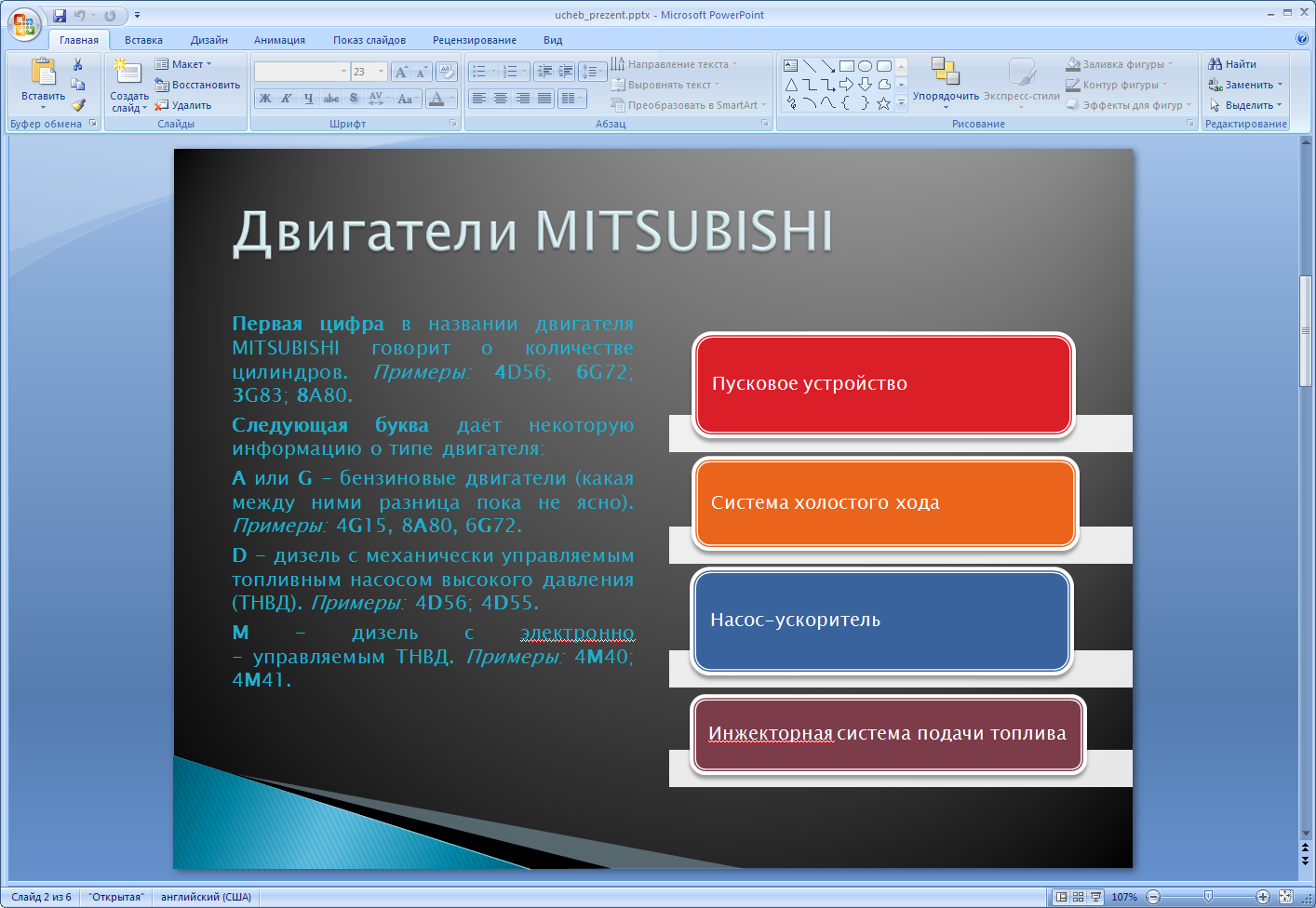Increase font size

pyautogui.click(x=401, y=72)
